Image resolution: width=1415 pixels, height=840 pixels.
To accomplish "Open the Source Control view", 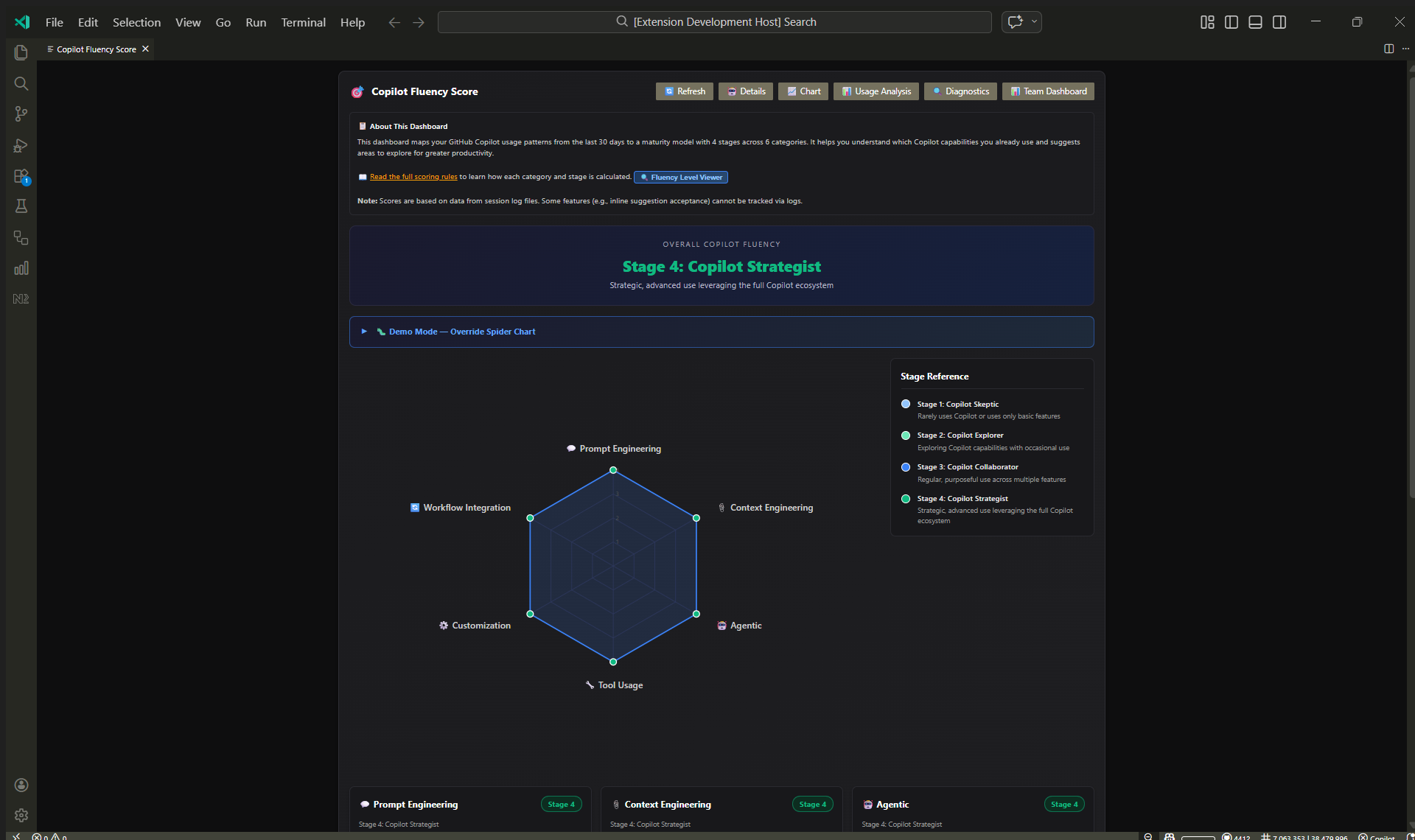I will pos(21,114).
